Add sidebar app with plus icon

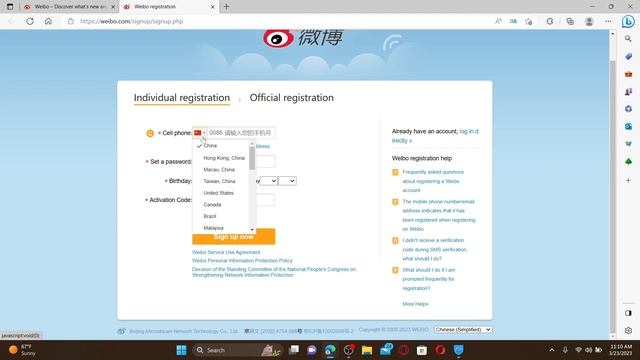coord(628,180)
